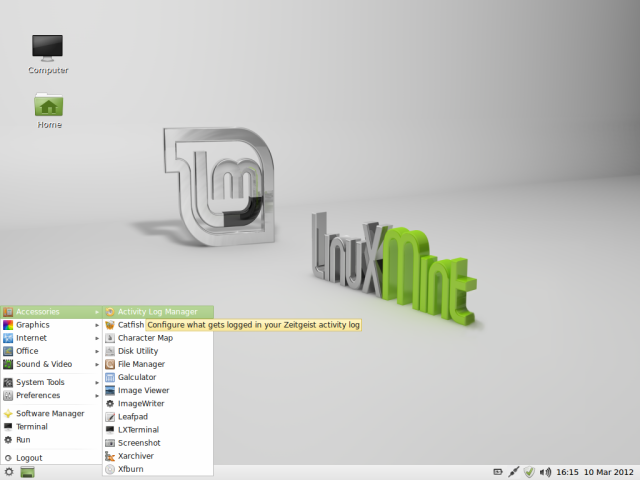Click the System Tools category icon

(x=8, y=382)
